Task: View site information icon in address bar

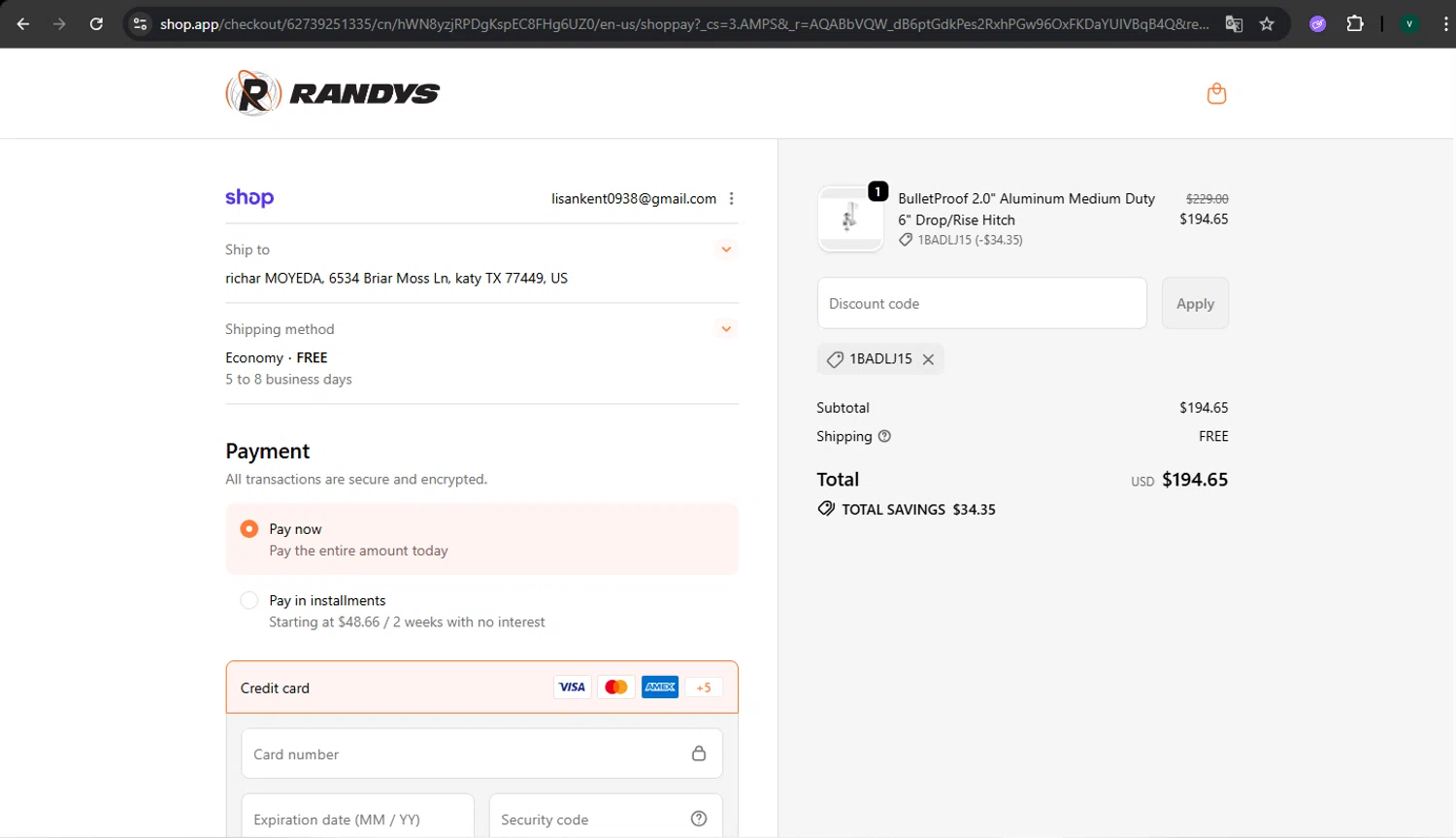Action: click(x=140, y=24)
